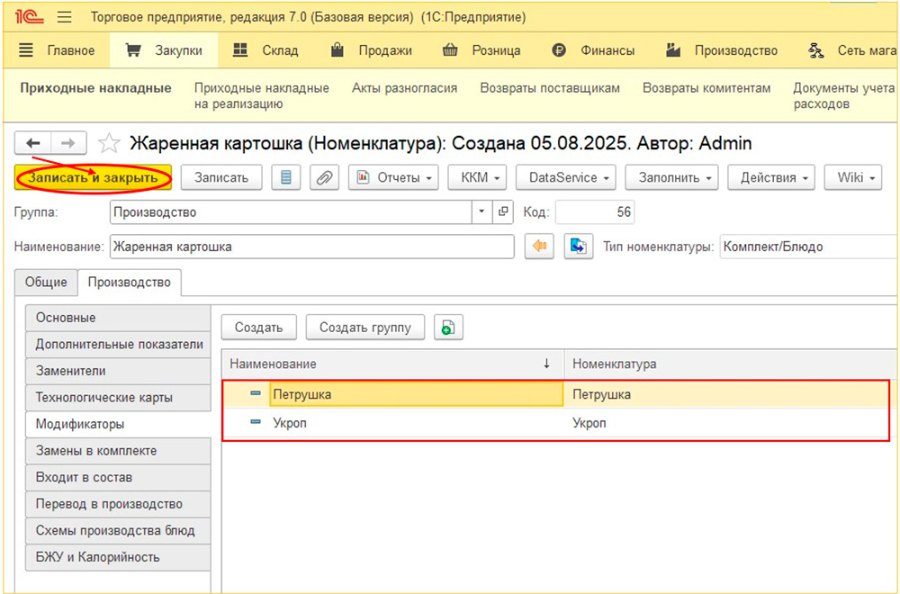Click the Создать группу button
This screenshot has height=594, width=900.
click(365, 327)
